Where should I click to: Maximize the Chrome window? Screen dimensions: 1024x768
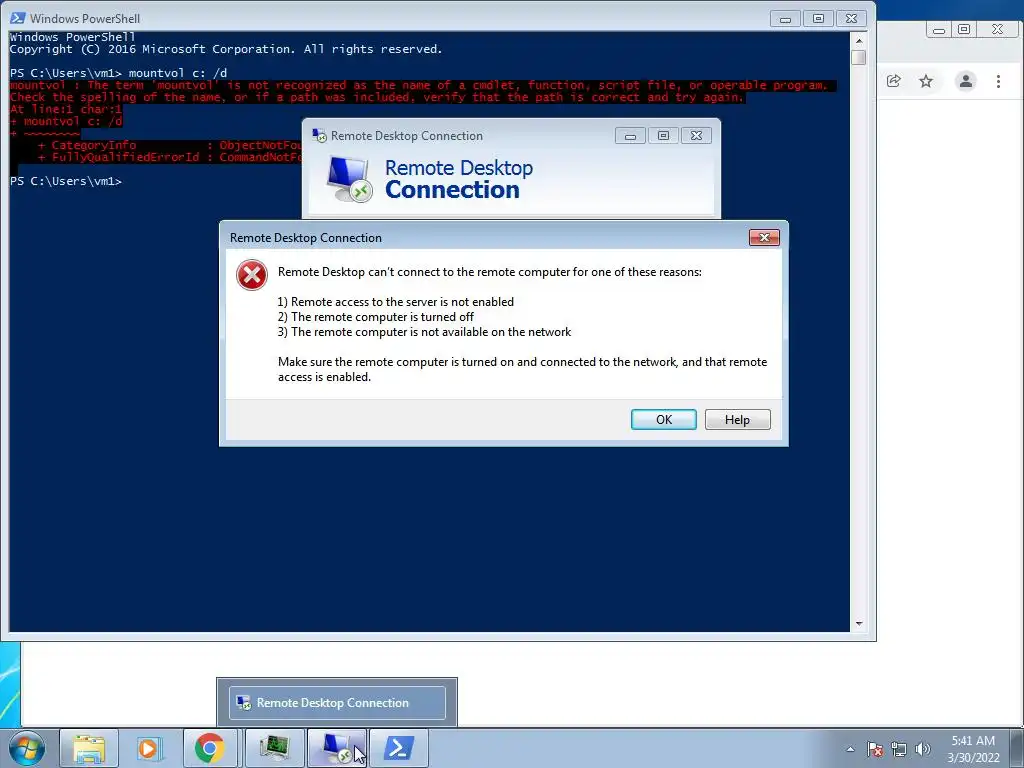point(964,29)
